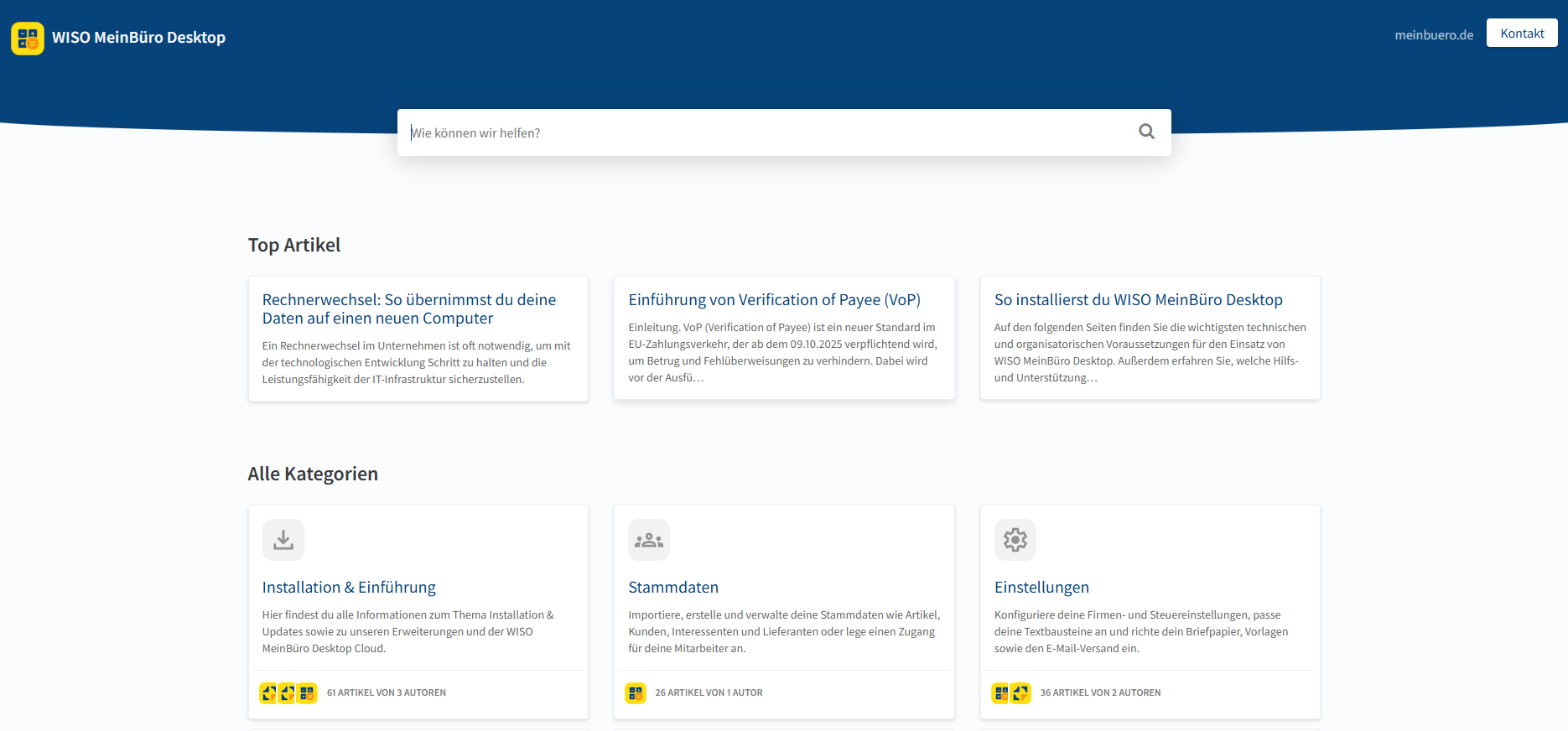Click the description 'Hier findest du alle Informationen'
1568x731 pixels.
408,632
